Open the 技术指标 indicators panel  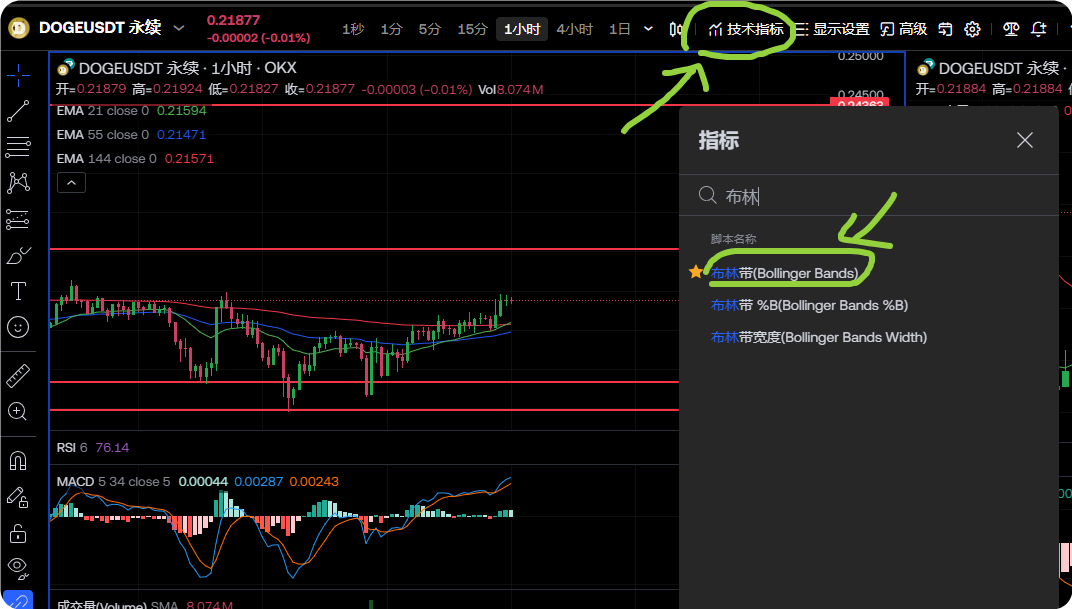(746, 29)
